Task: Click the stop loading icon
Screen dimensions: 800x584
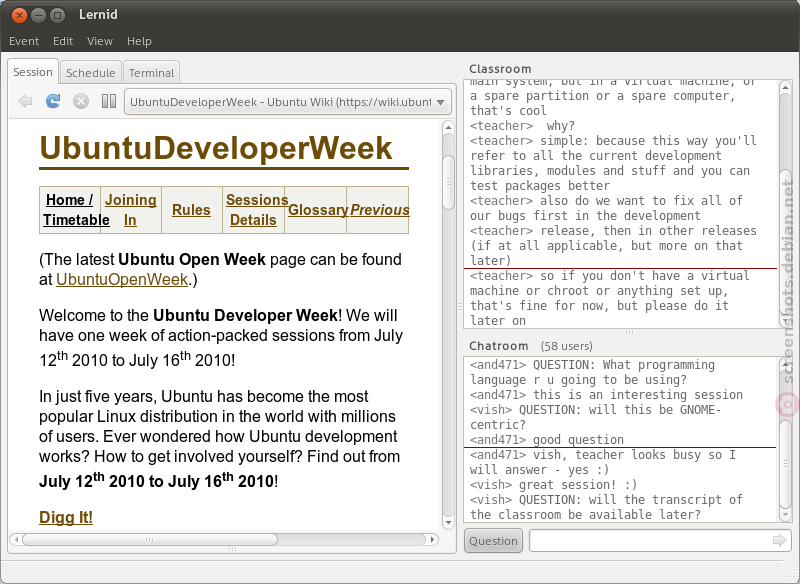Action: click(81, 101)
